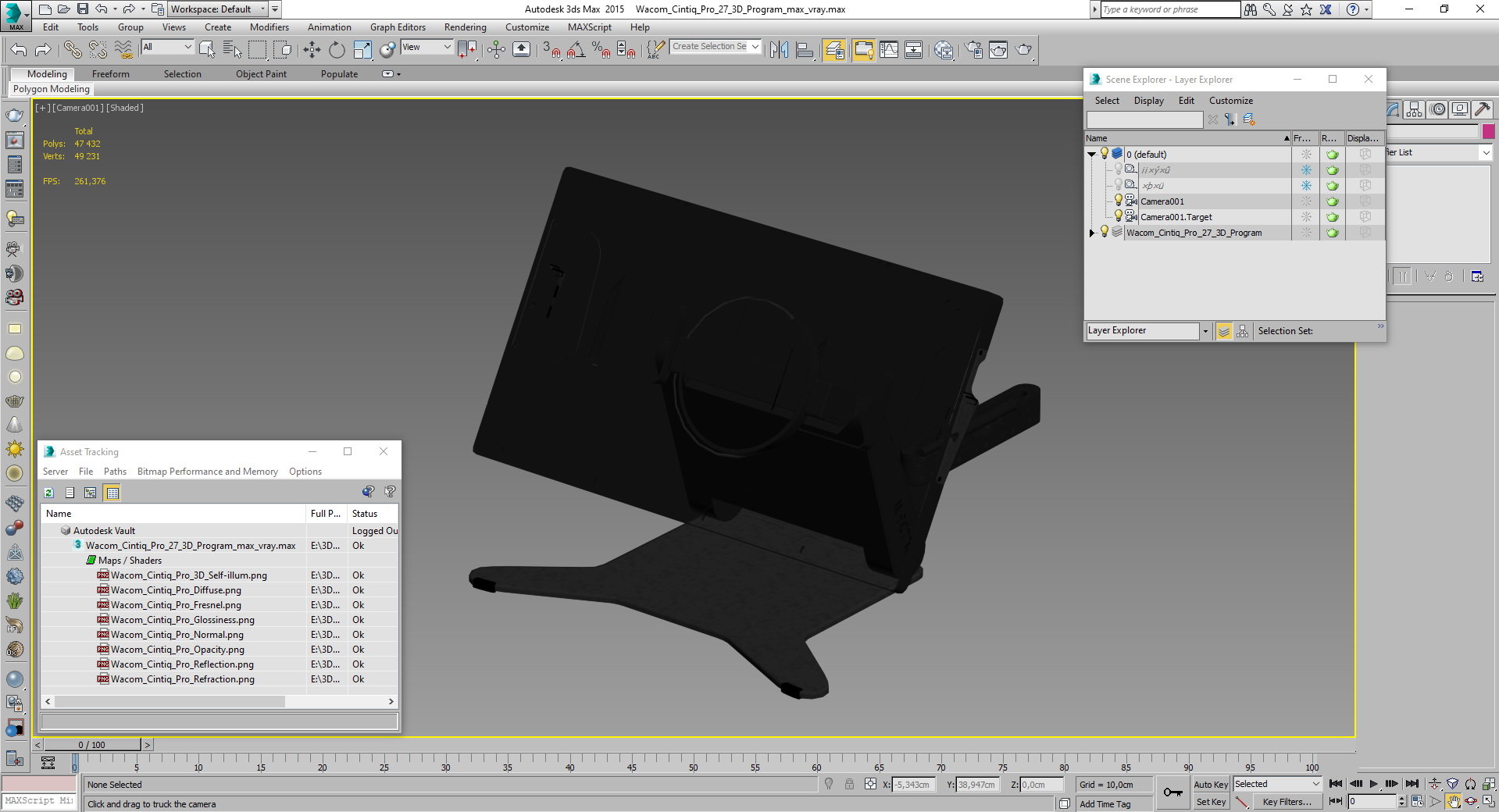Activate the Select and Scale tool
1499x812 pixels.
[x=362, y=50]
